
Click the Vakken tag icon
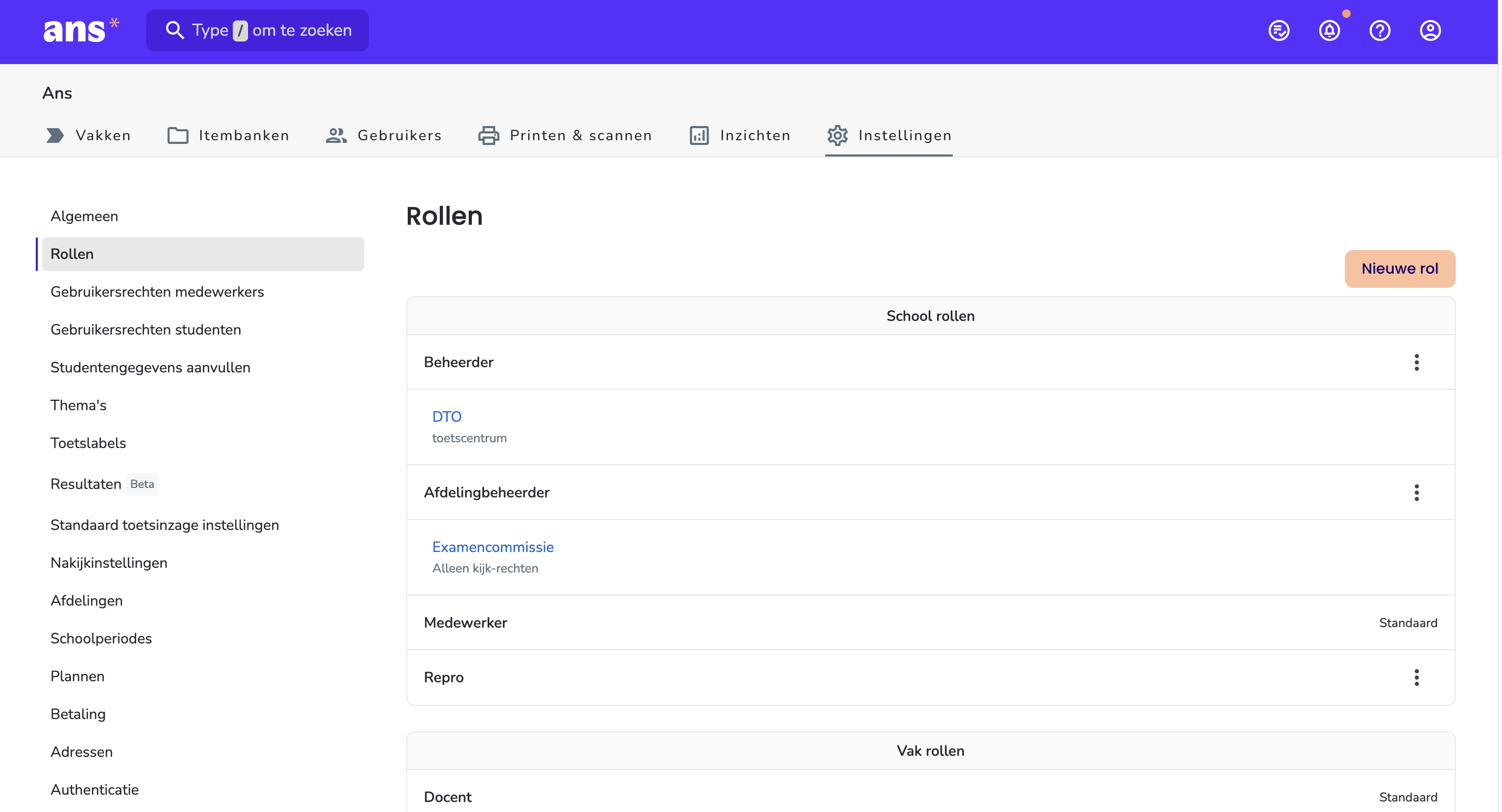(55, 135)
